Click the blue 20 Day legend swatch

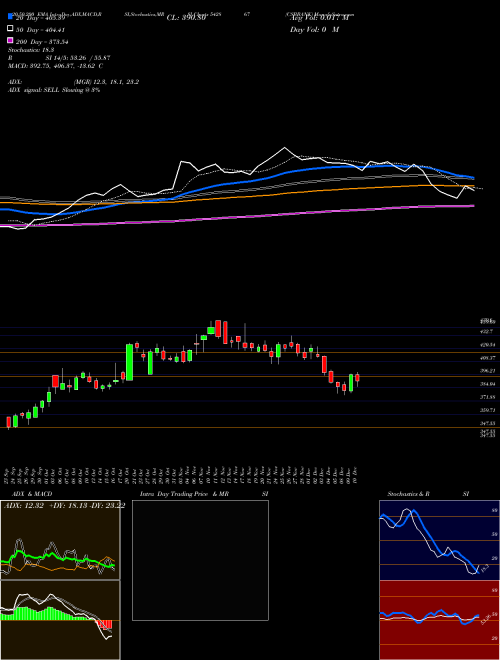[10, 17]
